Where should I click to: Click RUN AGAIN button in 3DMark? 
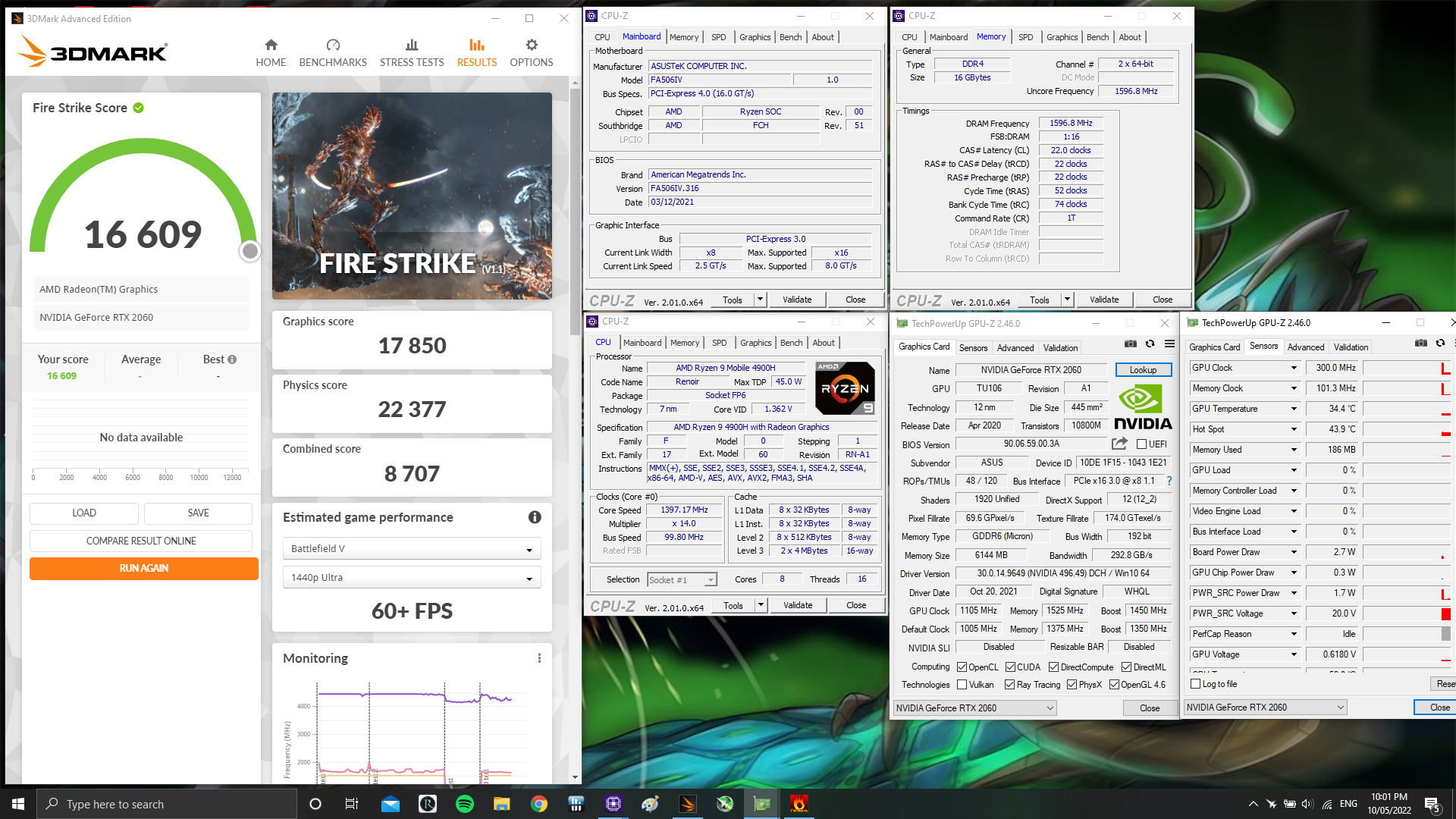click(144, 568)
